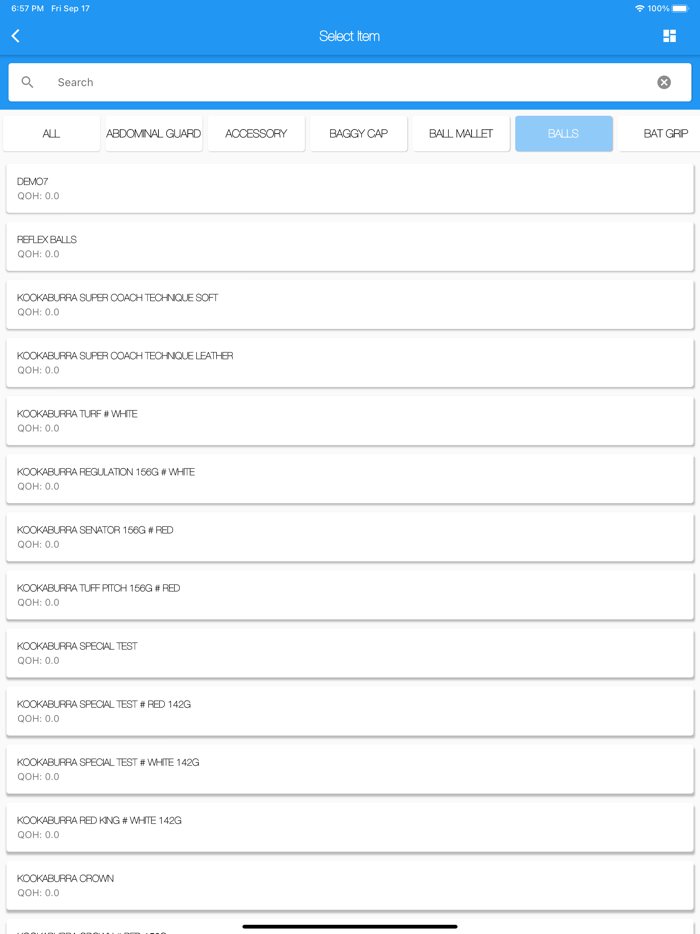700x934 pixels.
Task: Select the ABDOMINAL GUARD category tab
Action: tap(154, 133)
